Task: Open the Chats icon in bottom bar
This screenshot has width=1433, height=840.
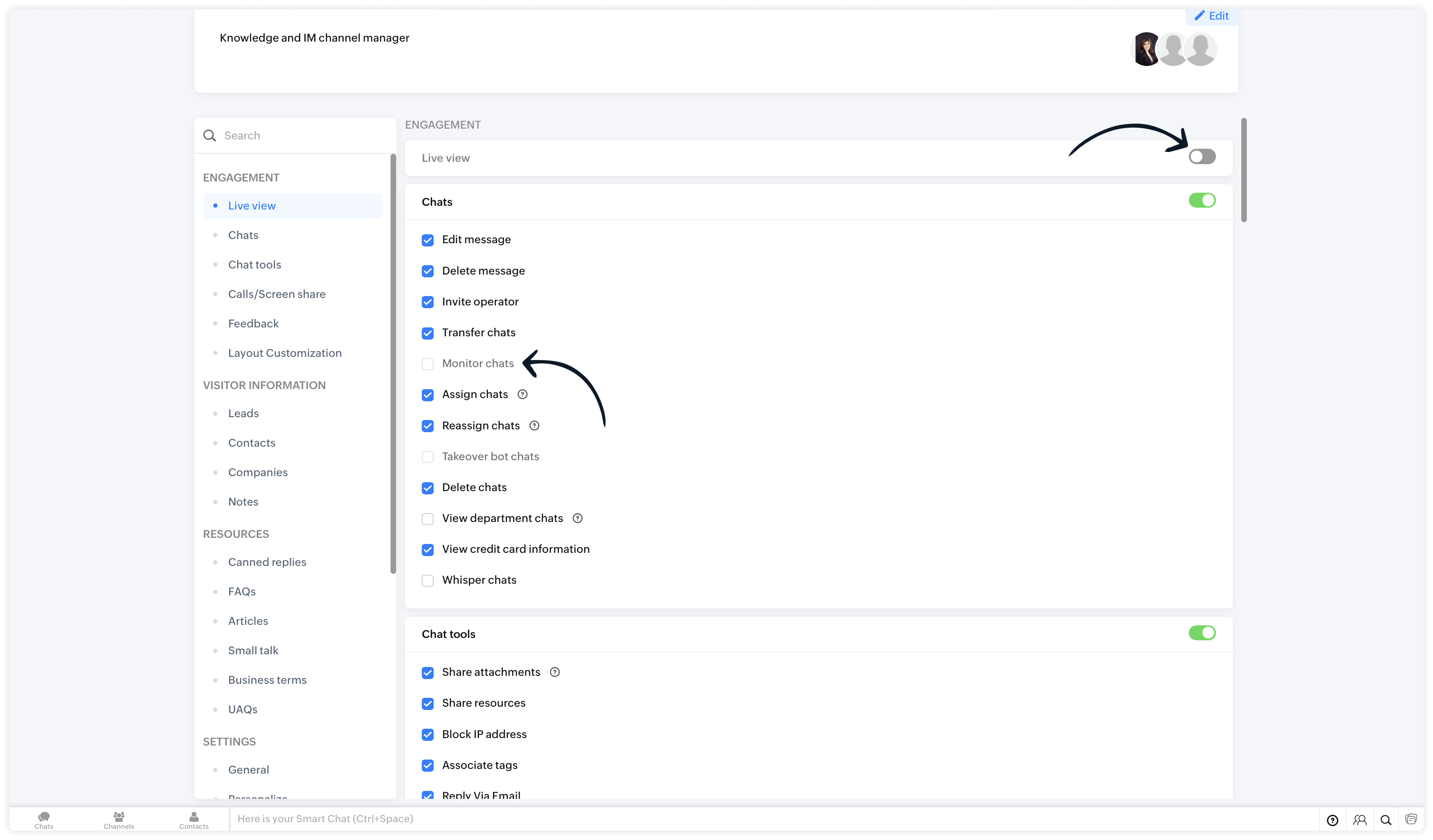Action: 44,819
